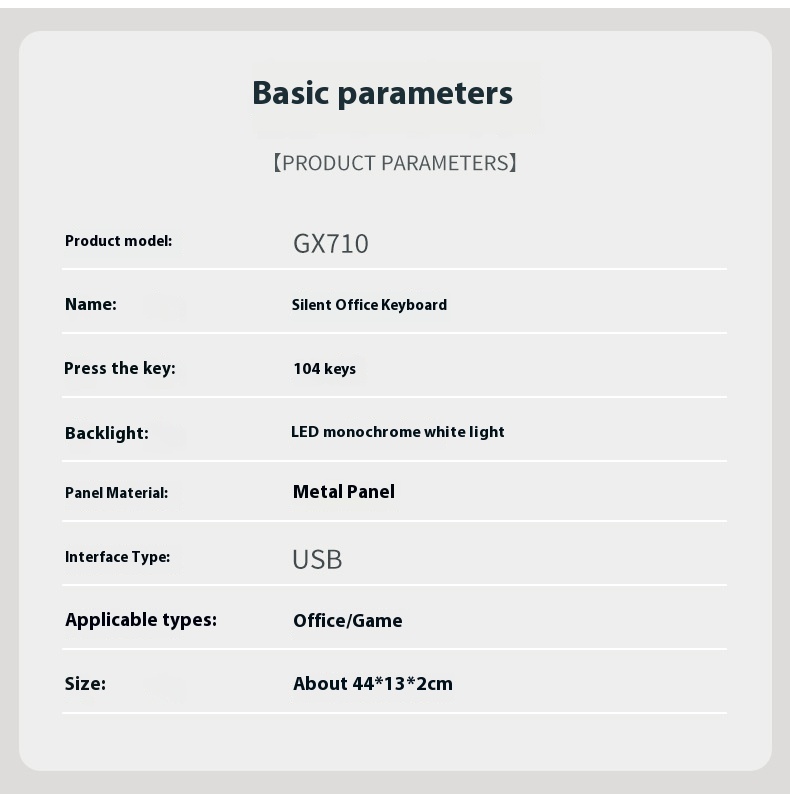This screenshot has width=790, height=794.
Task: Select the Panel Material label
Action: click(116, 493)
